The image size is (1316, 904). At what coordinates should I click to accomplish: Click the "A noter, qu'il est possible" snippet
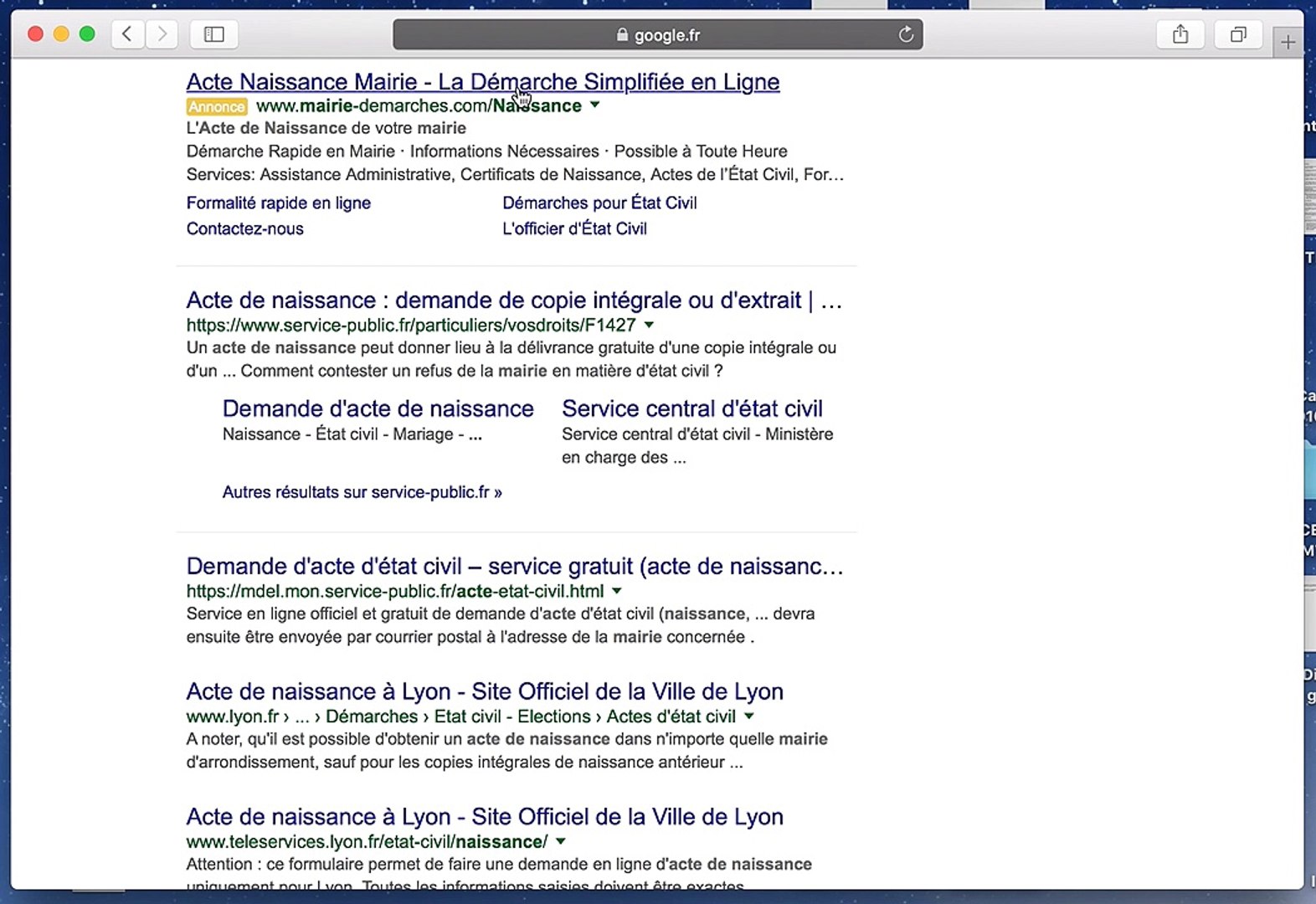[507, 751]
